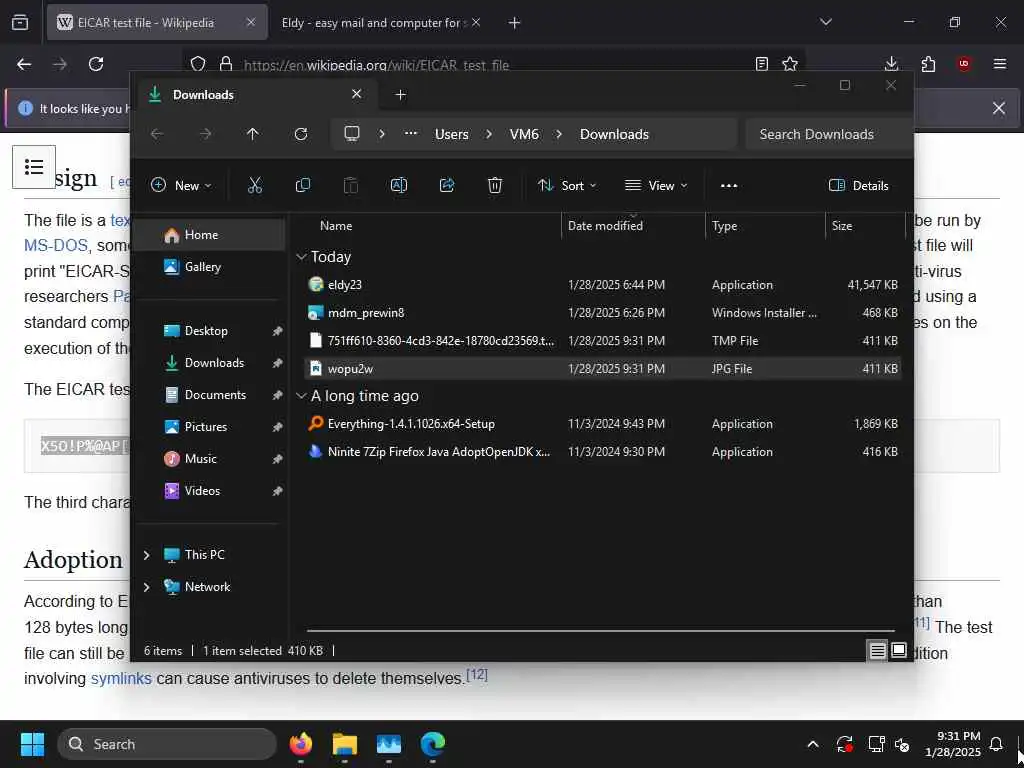
Task: Go back in Firefox history
Action: (x=24, y=64)
